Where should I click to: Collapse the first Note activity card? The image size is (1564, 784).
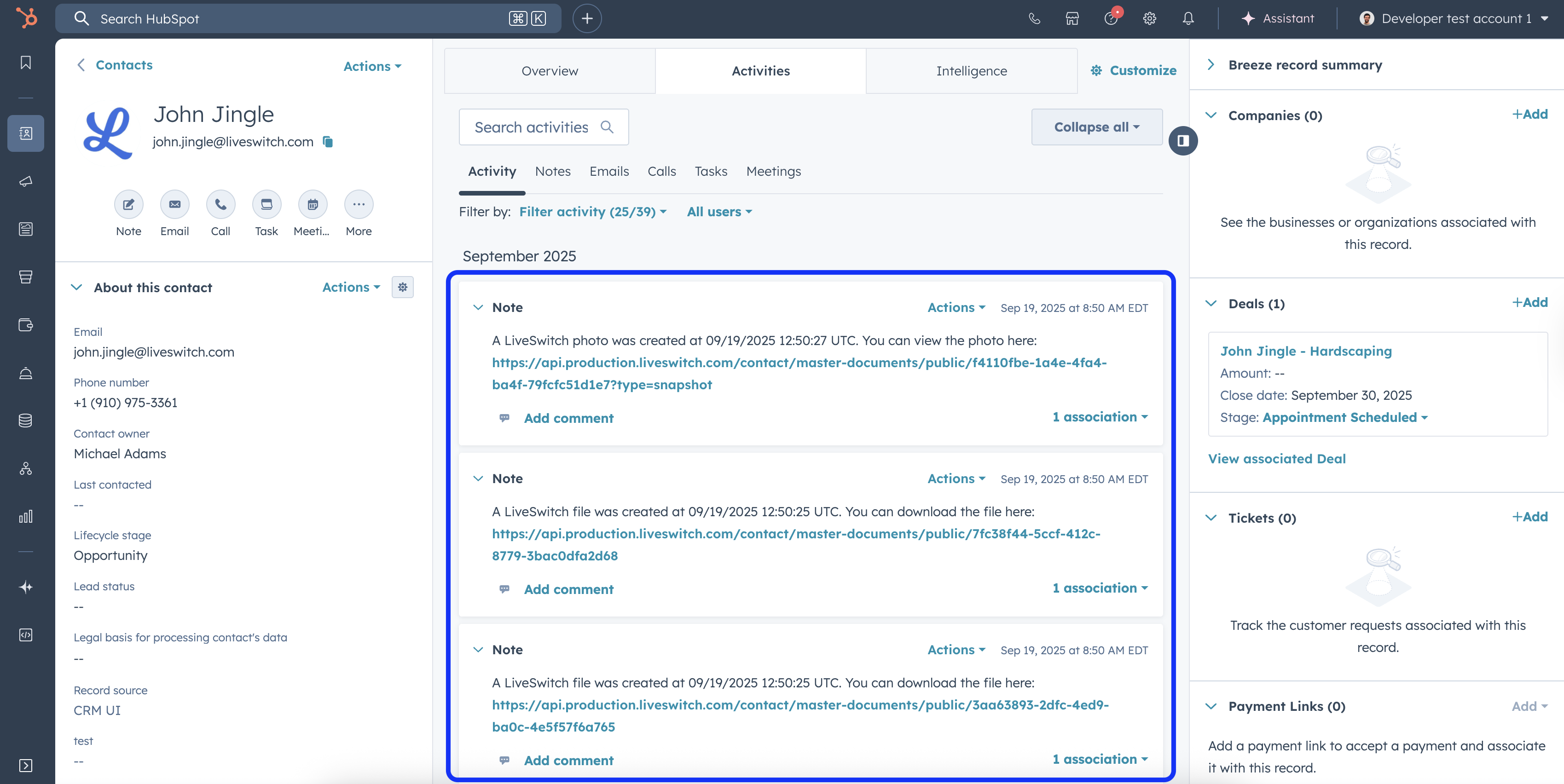click(478, 308)
